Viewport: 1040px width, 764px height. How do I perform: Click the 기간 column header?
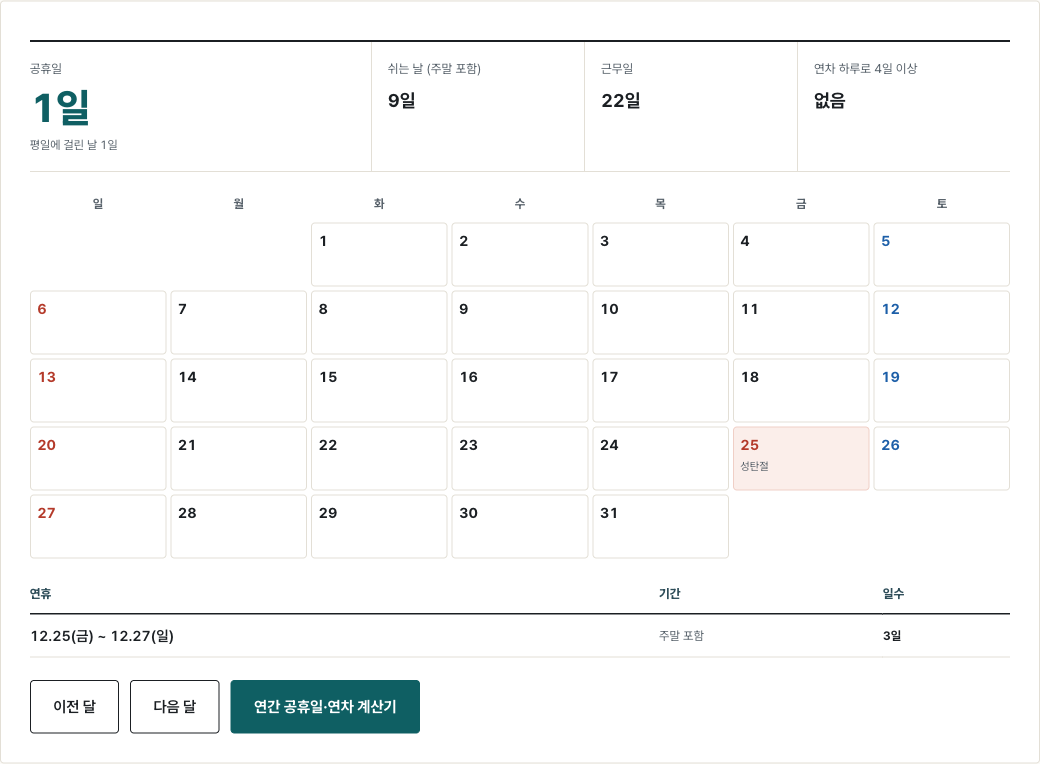(x=669, y=594)
